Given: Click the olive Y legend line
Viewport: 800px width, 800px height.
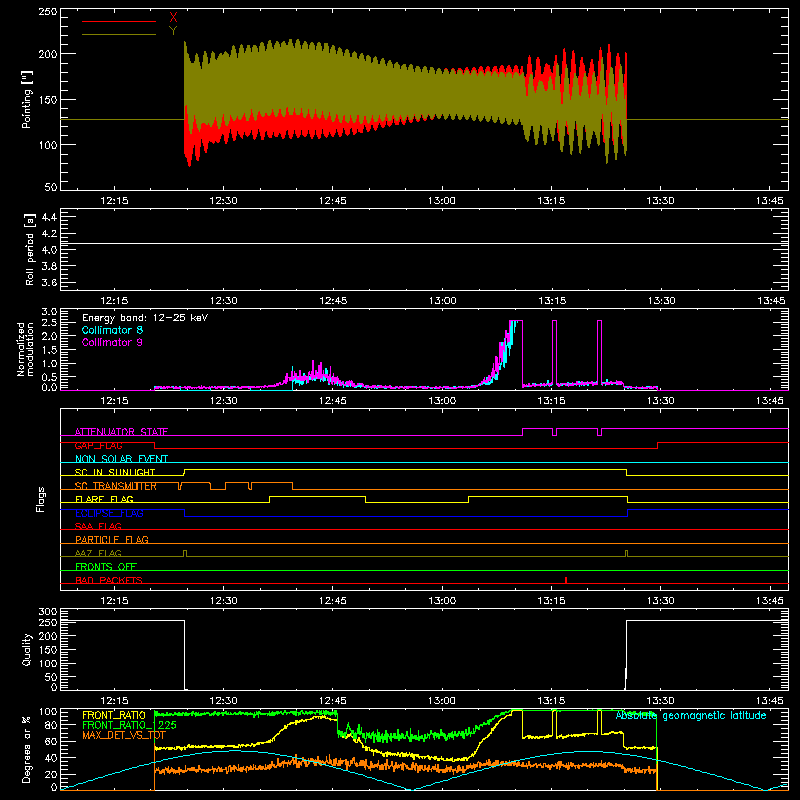Looking at the screenshot, I should coord(118,35).
